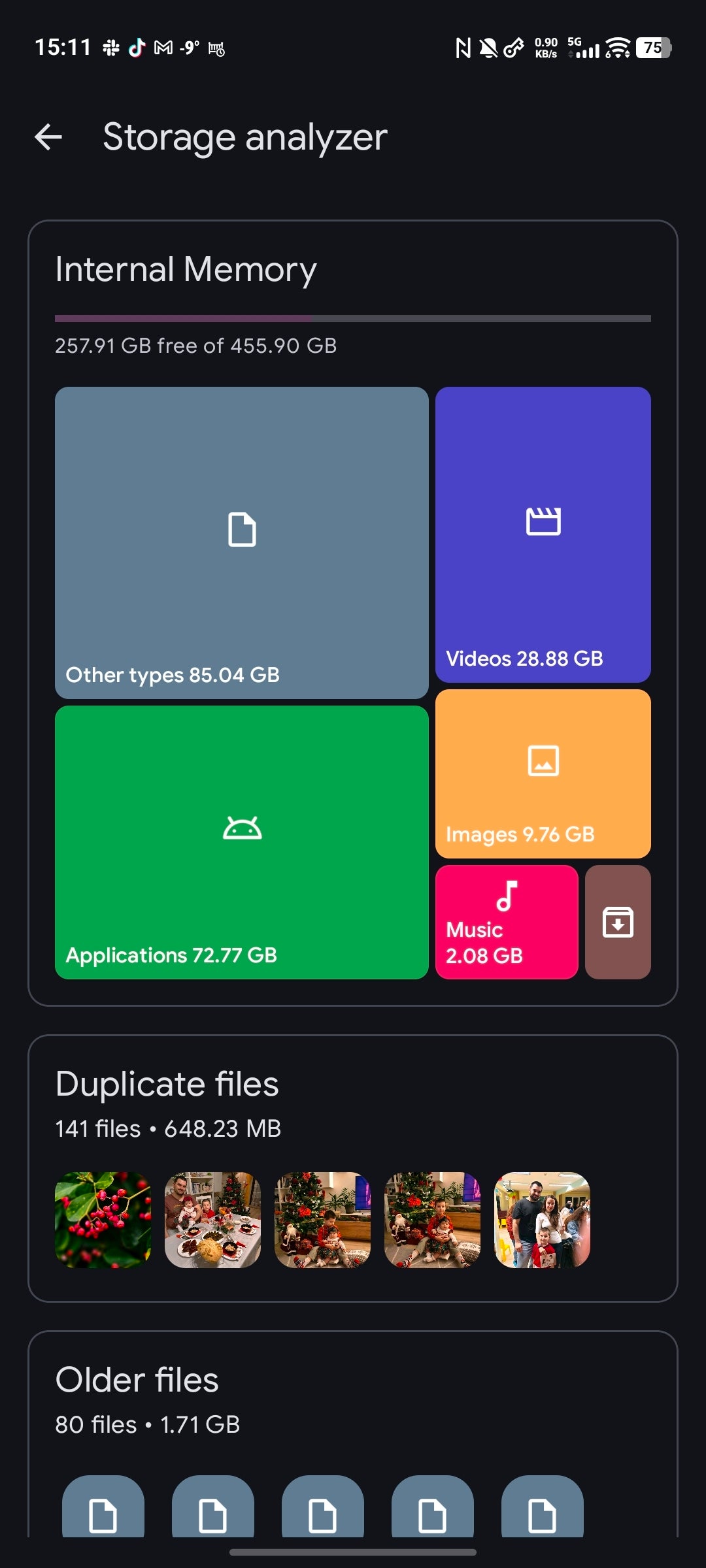Open the archives tile with download-box icon

click(618, 922)
